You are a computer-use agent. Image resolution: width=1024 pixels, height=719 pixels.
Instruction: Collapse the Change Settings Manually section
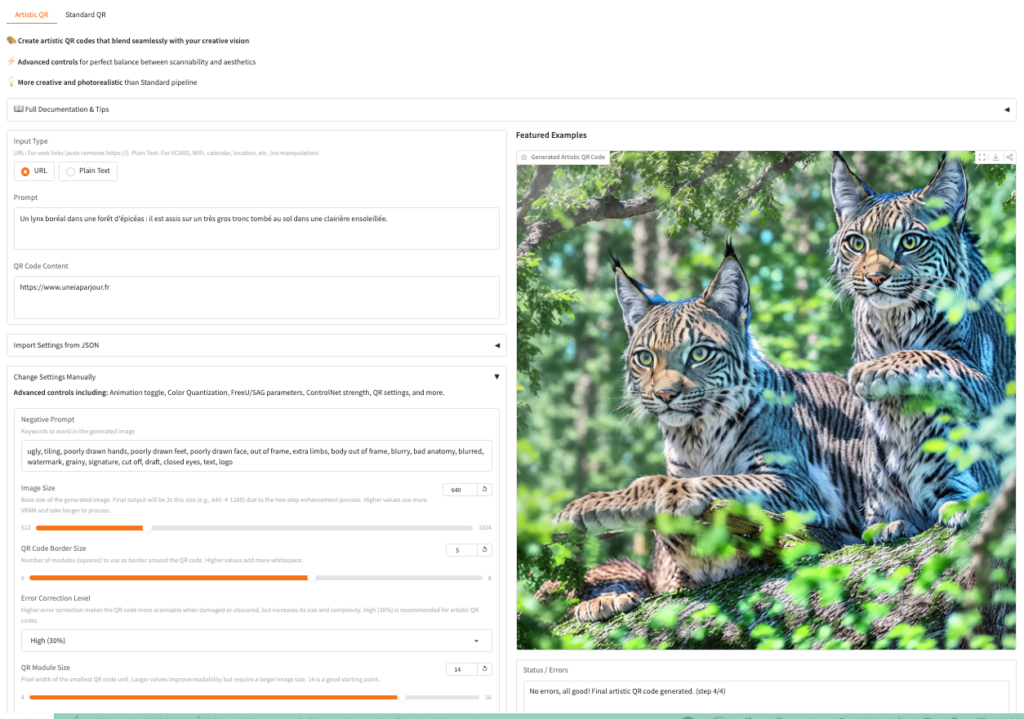coord(497,377)
